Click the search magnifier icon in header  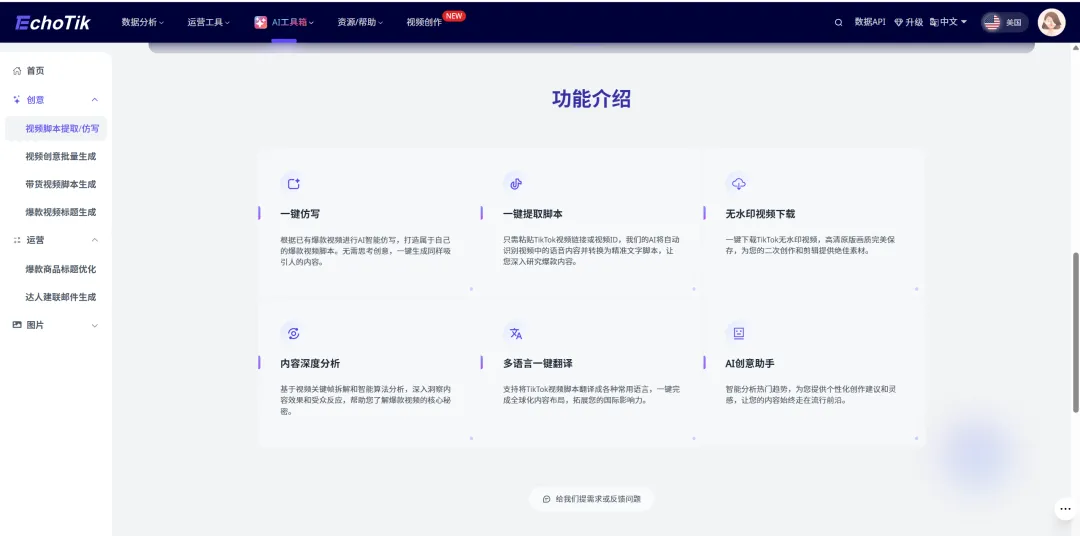[838, 22]
